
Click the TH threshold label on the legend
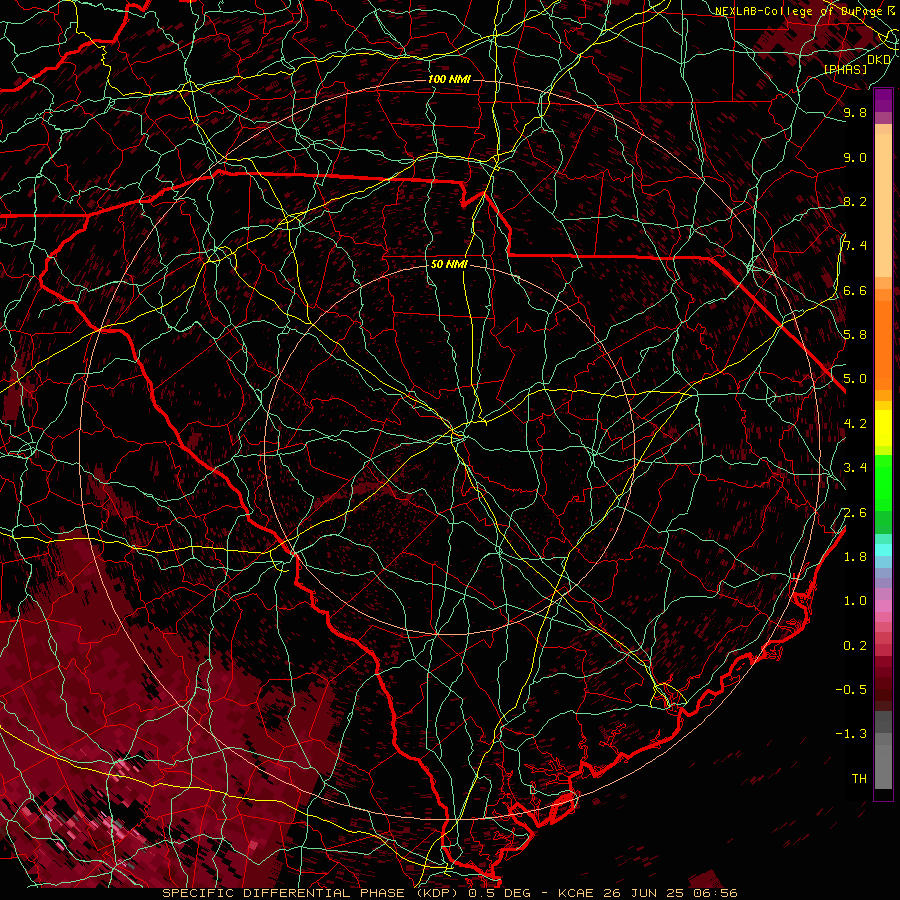click(859, 779)
